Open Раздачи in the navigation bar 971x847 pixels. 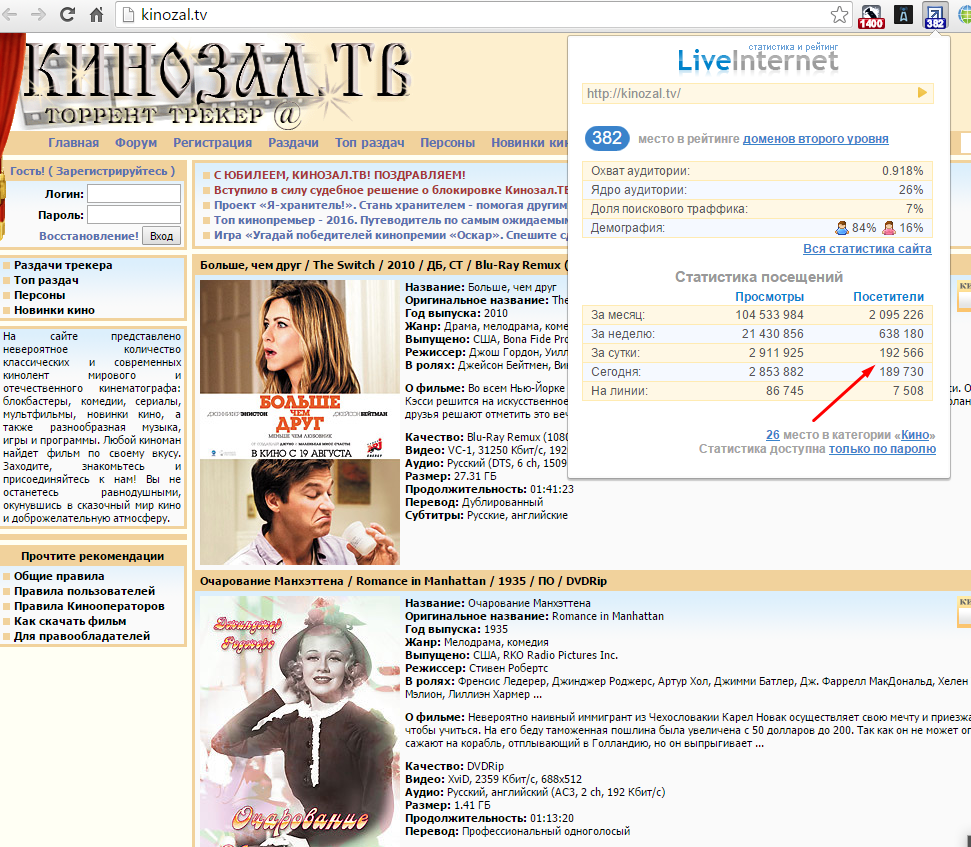coord(294,142)
